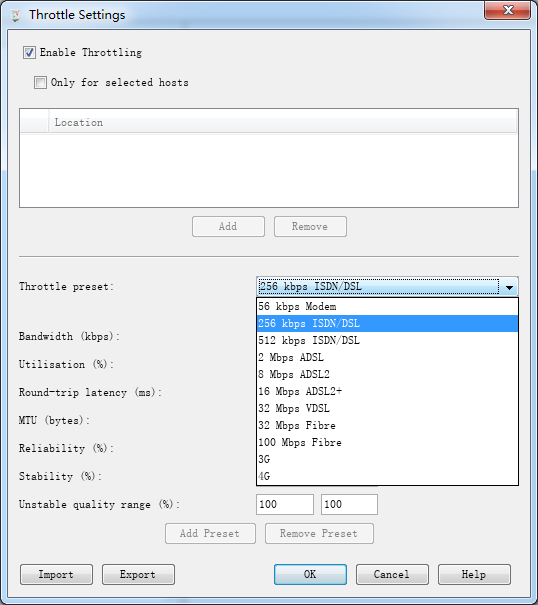Click the Remove host button

(310, 226)
